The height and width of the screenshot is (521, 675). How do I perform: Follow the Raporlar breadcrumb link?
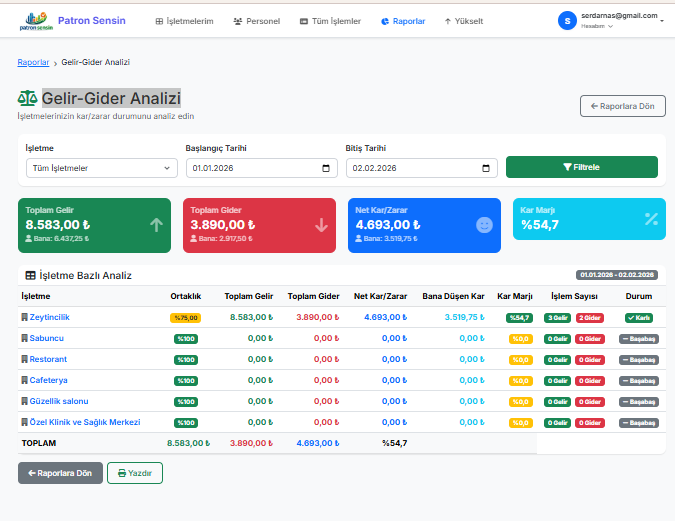coord(33,62)
